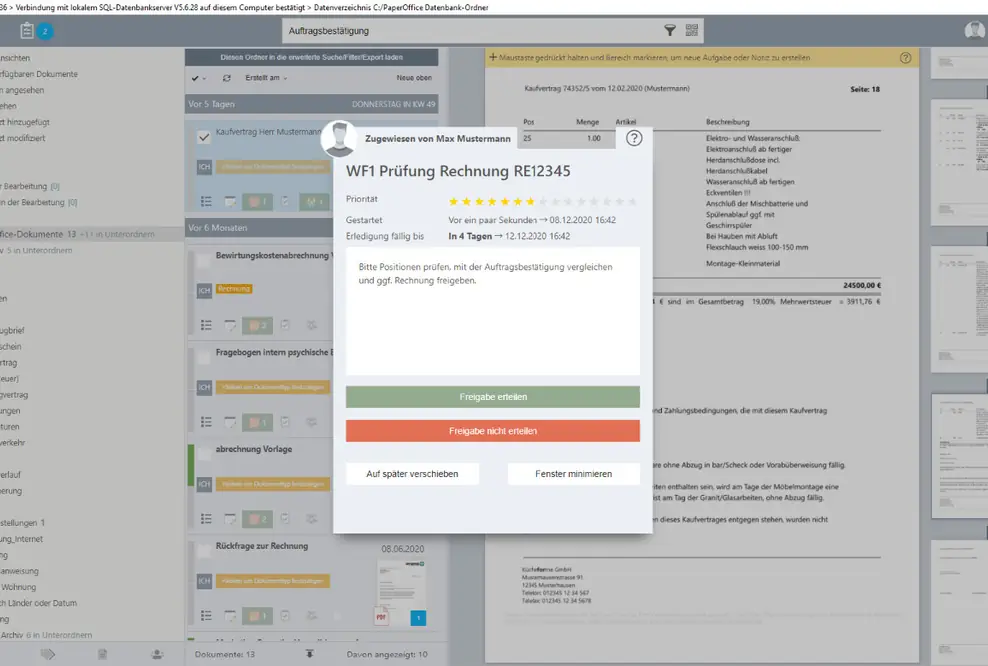
Task: Click green task counter for Fragebogen intern psychische
Action: pyautogui.click(x=258, y=422)
